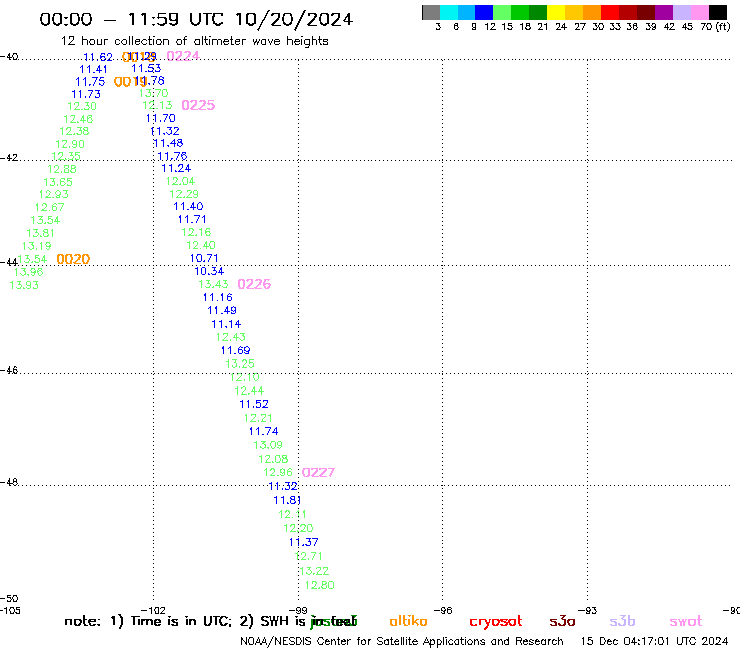The image size is (740, 650).
Task: Click the gray swatch in the color scale
Action: coord(431,12)
